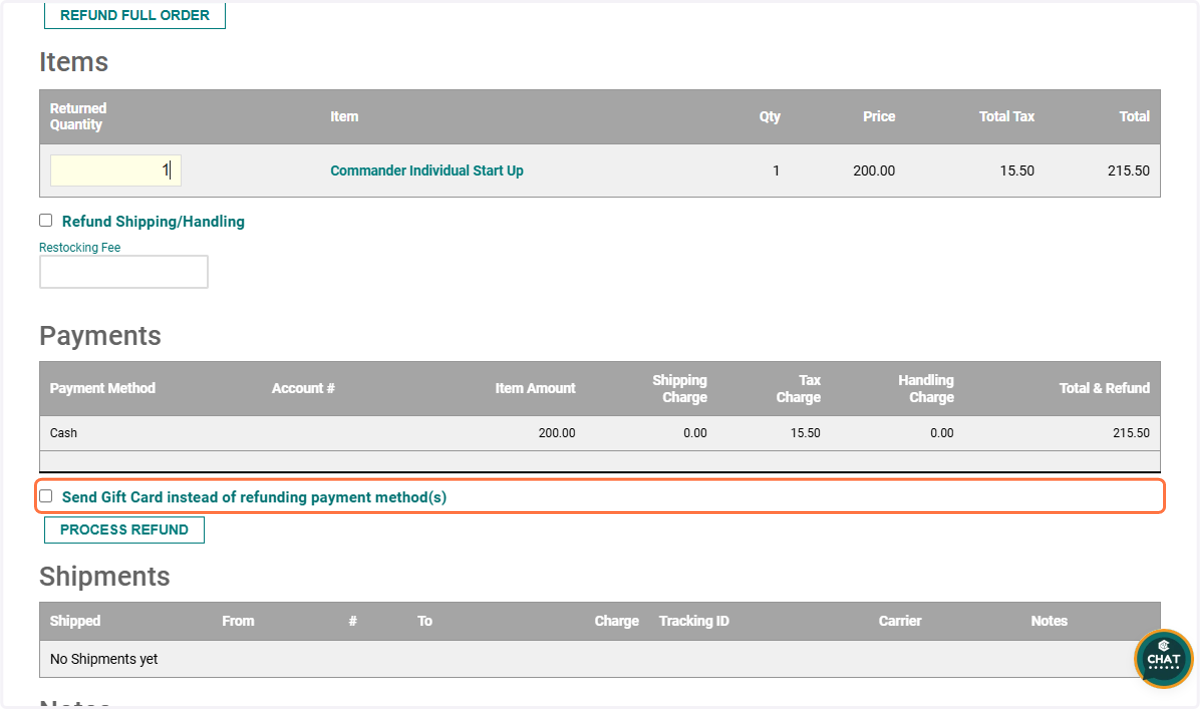Click the From column header in Shipments
Screen dimensions: 1200x709
click(238, 621)
